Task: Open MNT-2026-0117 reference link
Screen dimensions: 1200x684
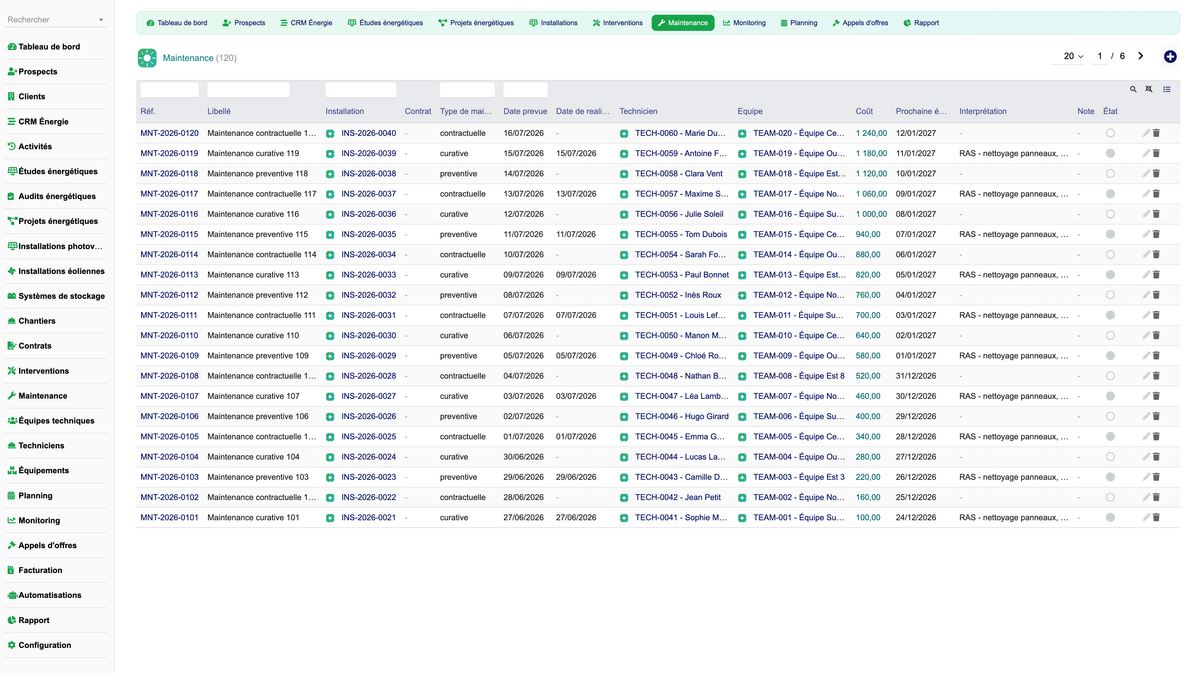Action: tap(169, 194)
